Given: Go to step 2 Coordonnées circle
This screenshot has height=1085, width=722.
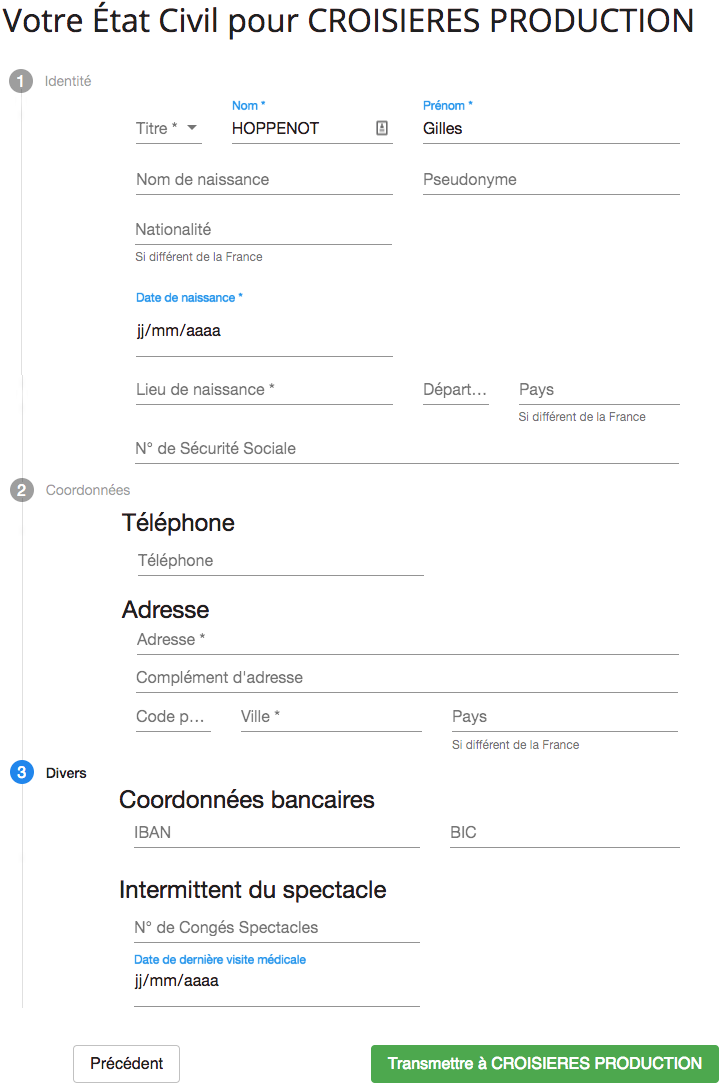Looking at the screenshot, I should point(21,490).
